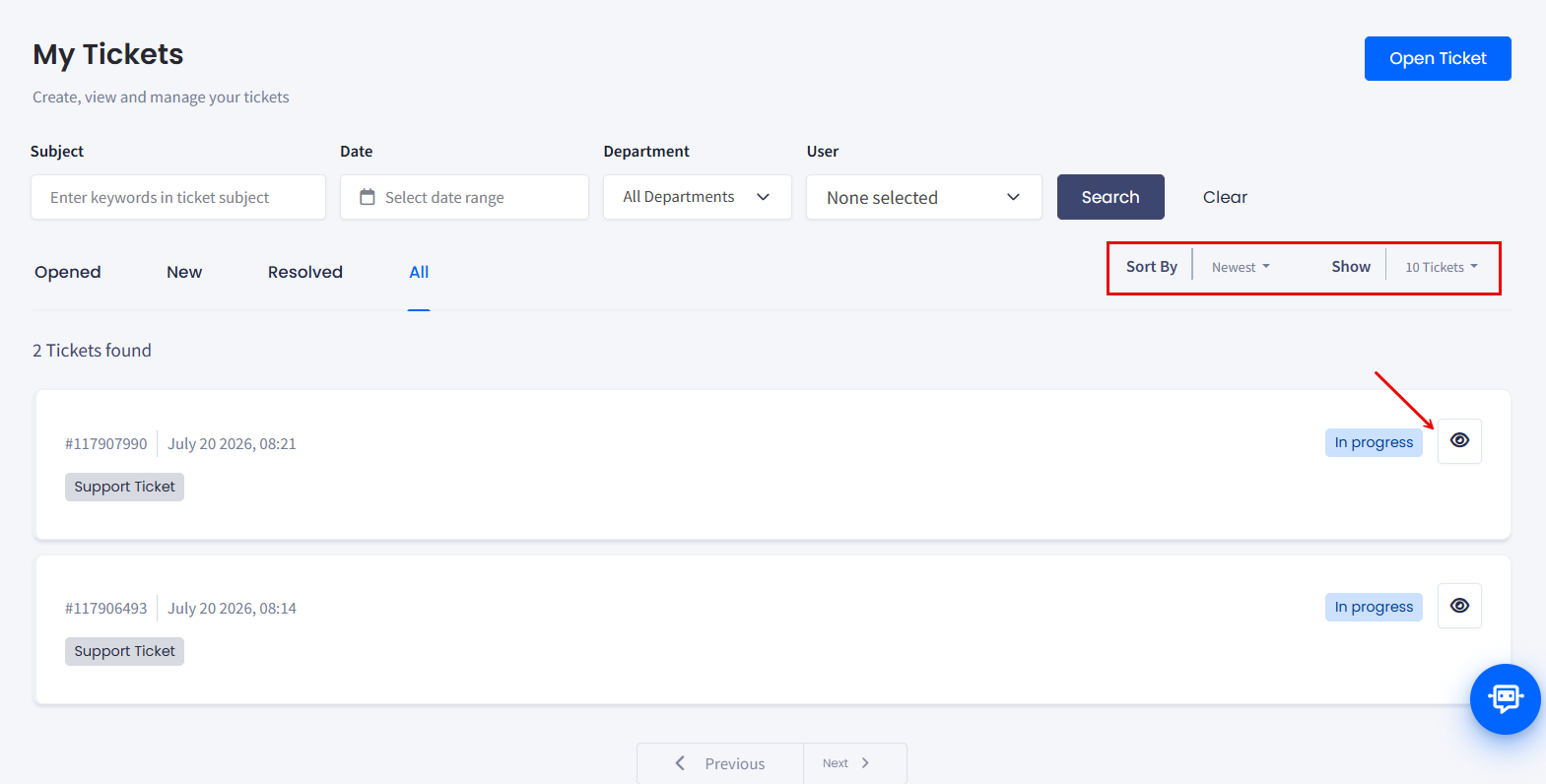Viewport: 1546px width, 784px height.
Task: Click the calendar icon in Date field
Action: point(368,197)
